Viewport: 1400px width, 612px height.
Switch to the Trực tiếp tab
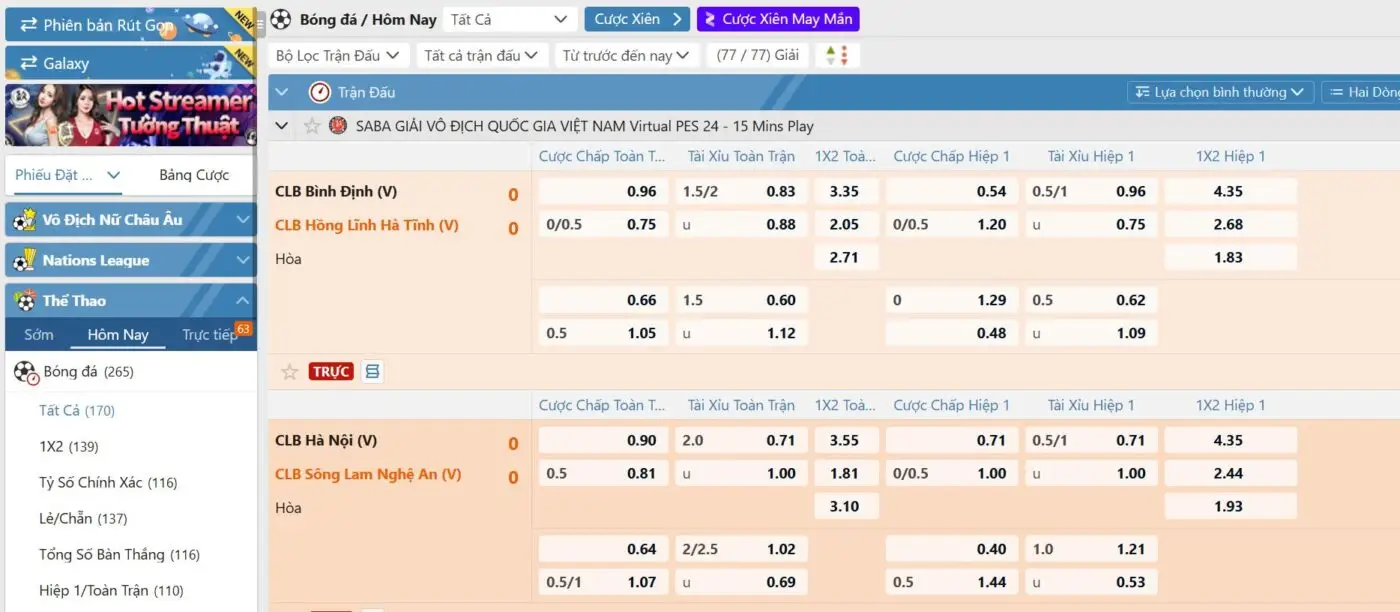212,335
